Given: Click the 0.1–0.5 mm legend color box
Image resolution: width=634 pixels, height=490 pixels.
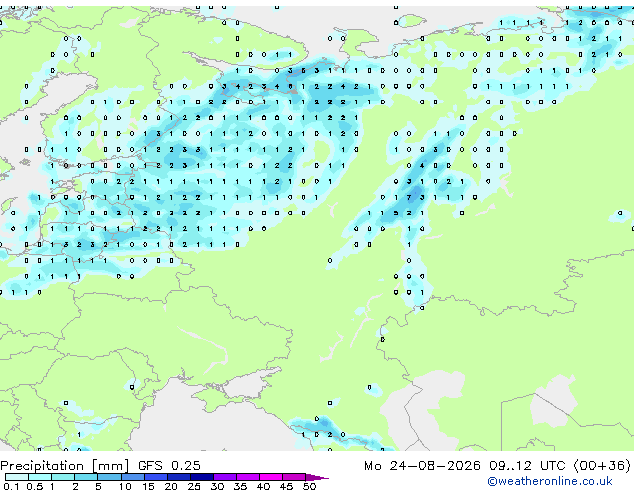Looking at the screenshot, I should (17, 477).
